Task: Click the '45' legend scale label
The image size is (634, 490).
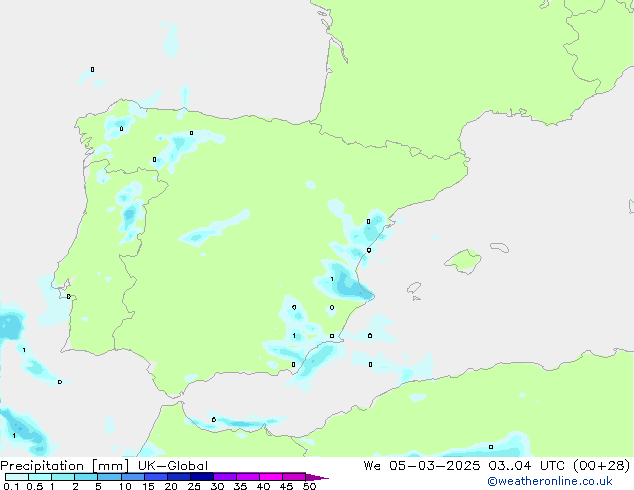Action: [x=286, y=486]
